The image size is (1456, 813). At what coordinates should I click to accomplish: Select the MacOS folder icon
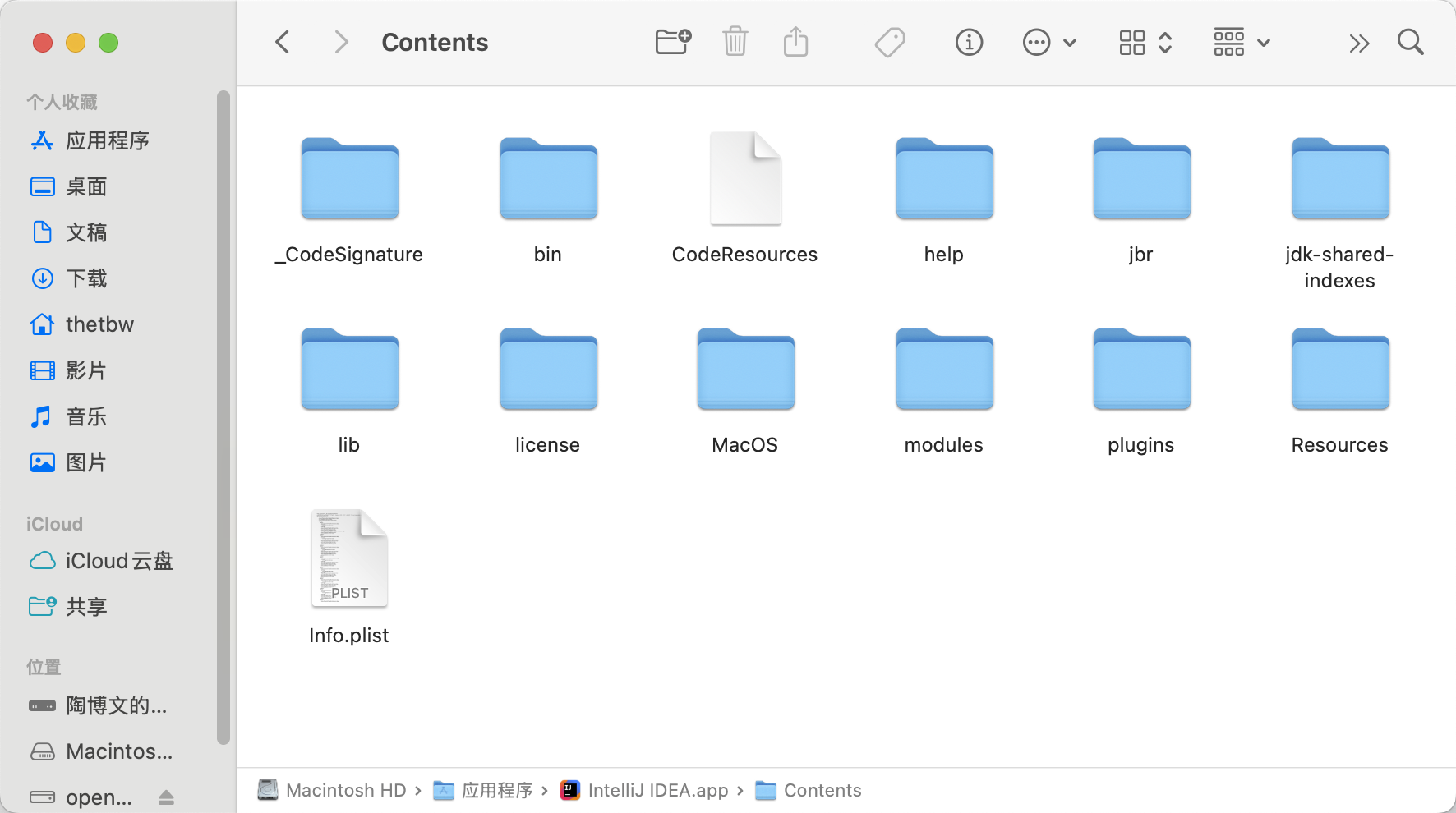click(x=746, y=370)
